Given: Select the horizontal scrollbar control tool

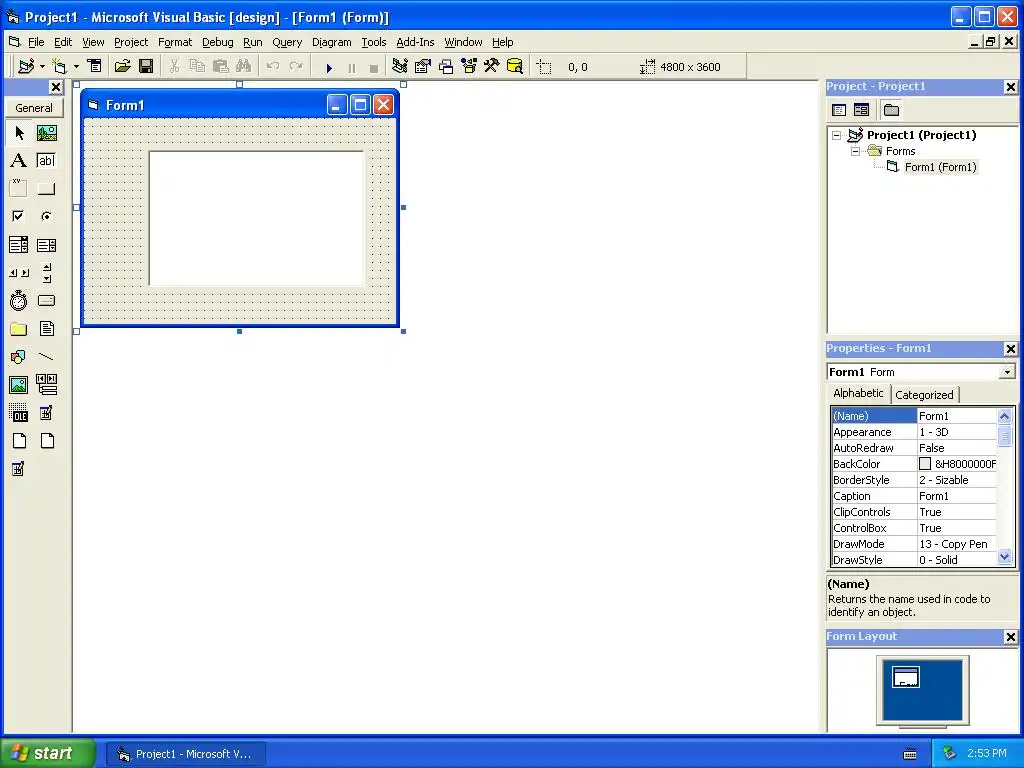Looking at the screenshot, I should 19,273.
